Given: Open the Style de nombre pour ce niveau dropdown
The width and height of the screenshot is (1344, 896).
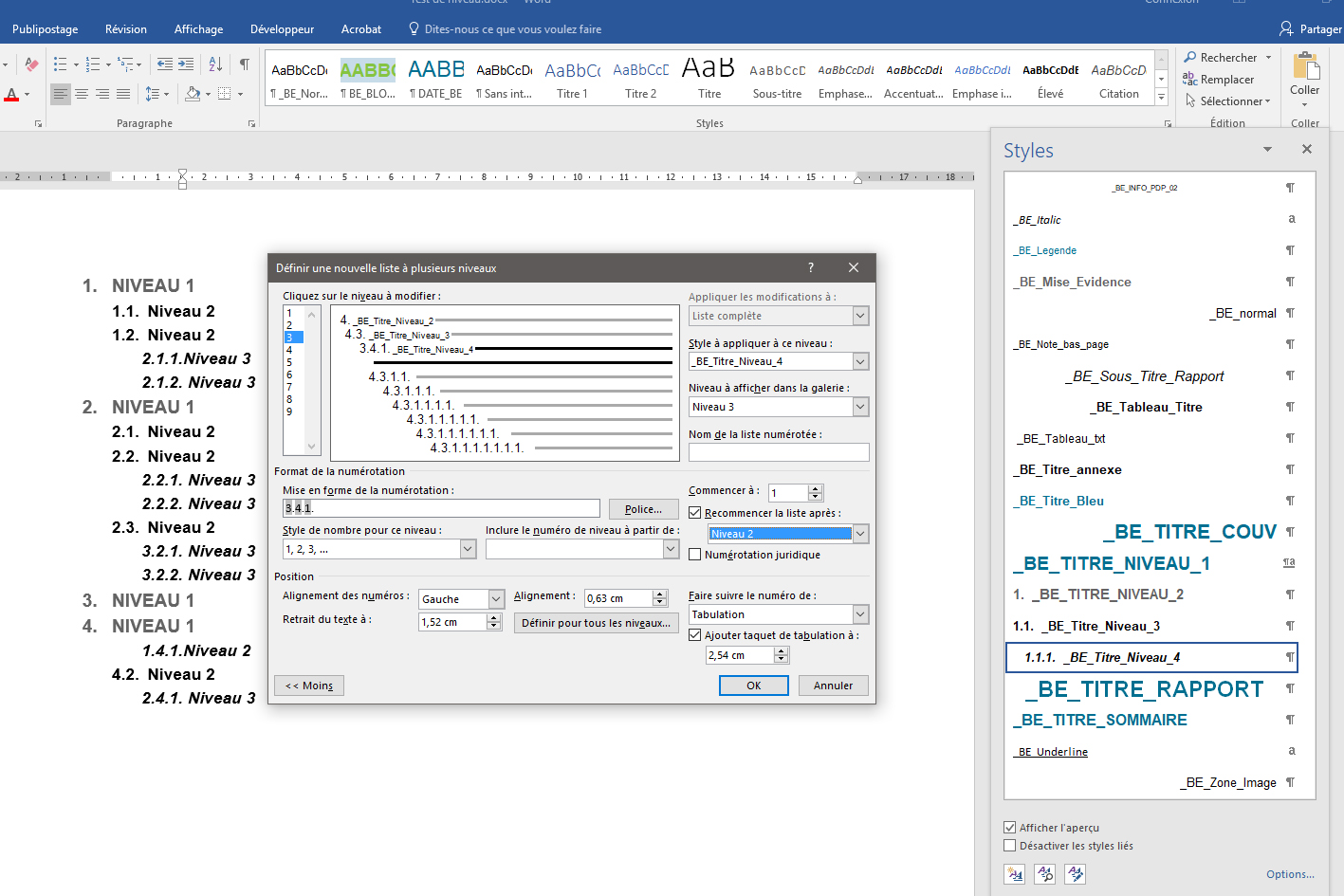Looking at the screenshot, I should click(x=468, y=549).
